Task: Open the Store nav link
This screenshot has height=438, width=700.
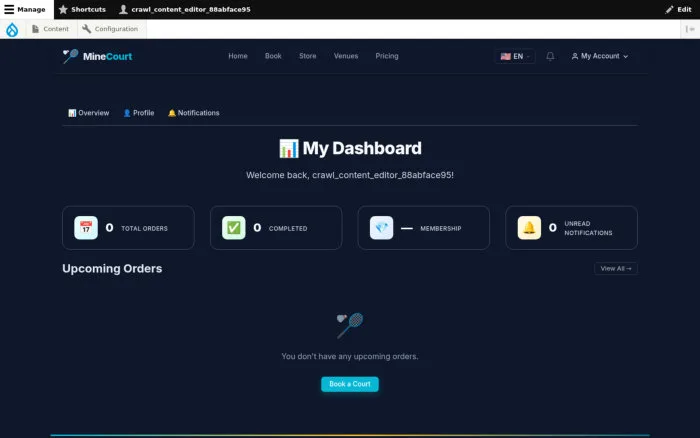Action: [x=308, y=56]
